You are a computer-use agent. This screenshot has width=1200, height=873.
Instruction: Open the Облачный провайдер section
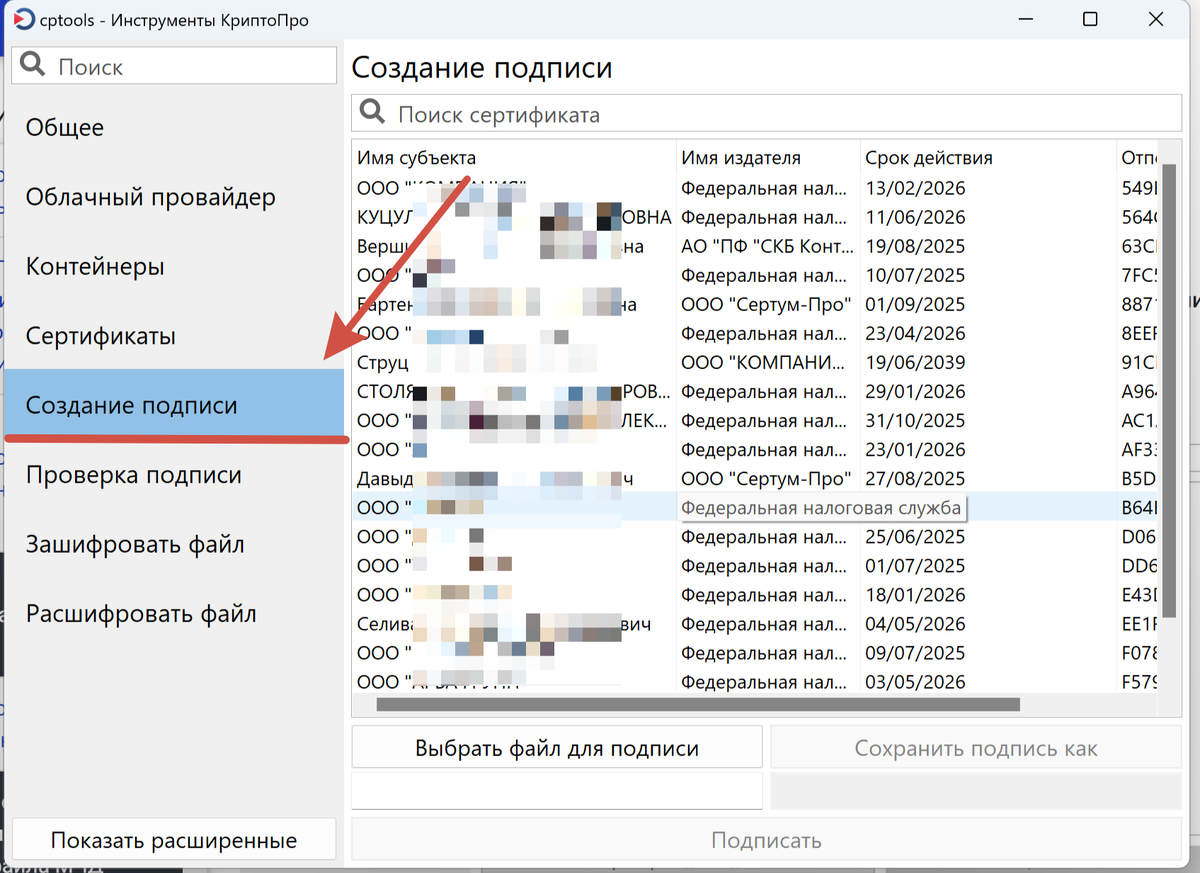pos(174,197)
